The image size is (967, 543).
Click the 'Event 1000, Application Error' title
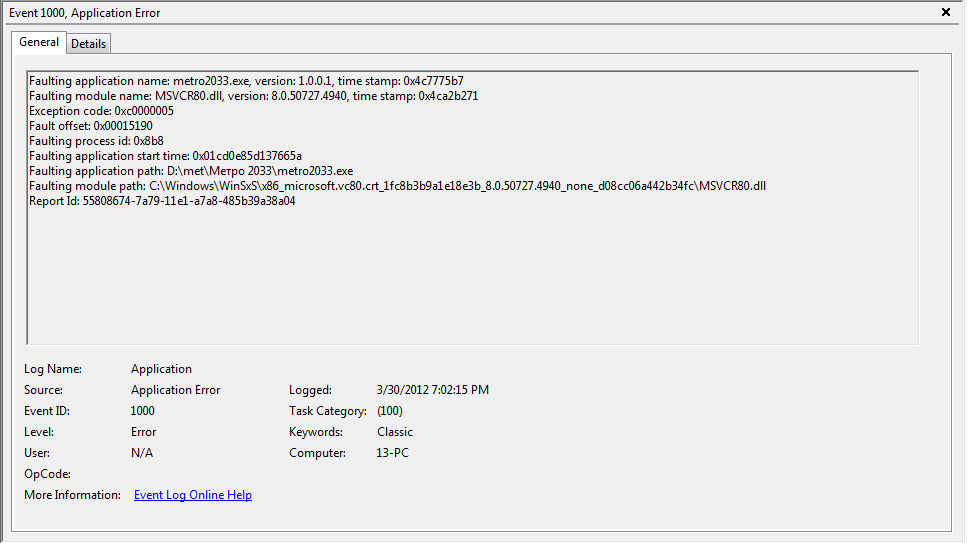pyautogui.click(x=84, y=13)
